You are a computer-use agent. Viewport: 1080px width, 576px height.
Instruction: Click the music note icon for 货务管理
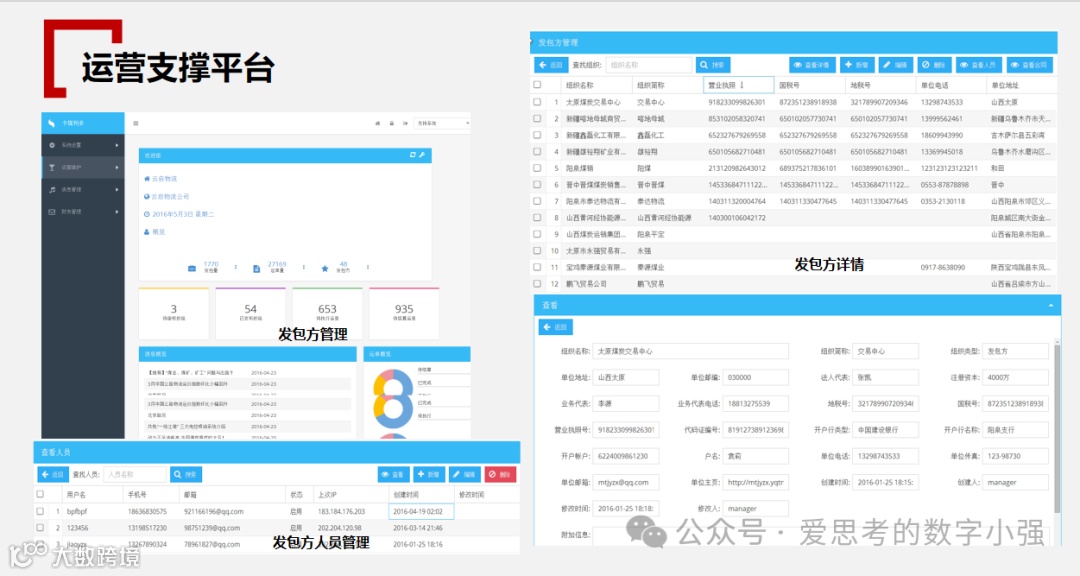(52, 189)
